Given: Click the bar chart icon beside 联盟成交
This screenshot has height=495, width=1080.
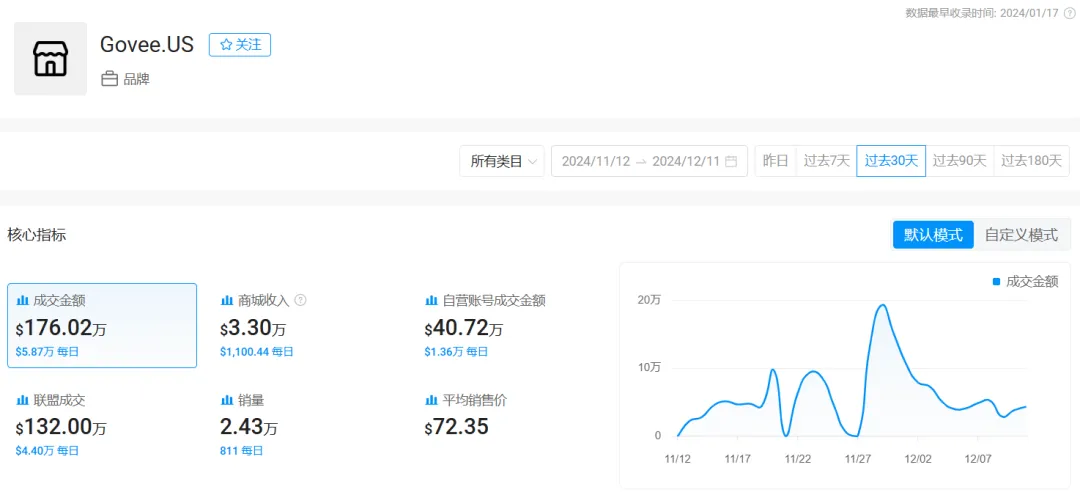Looking at the screenshot, I should pyautogui.click(x=22, y=401).
